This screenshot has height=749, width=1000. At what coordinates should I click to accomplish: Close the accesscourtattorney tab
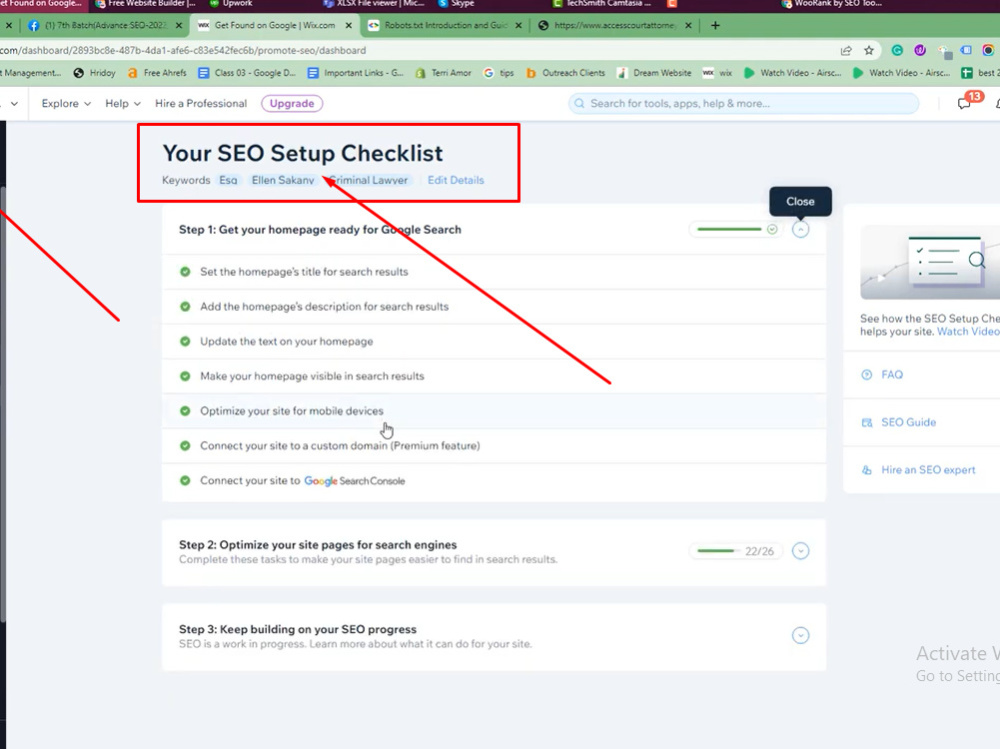(688, 26)
